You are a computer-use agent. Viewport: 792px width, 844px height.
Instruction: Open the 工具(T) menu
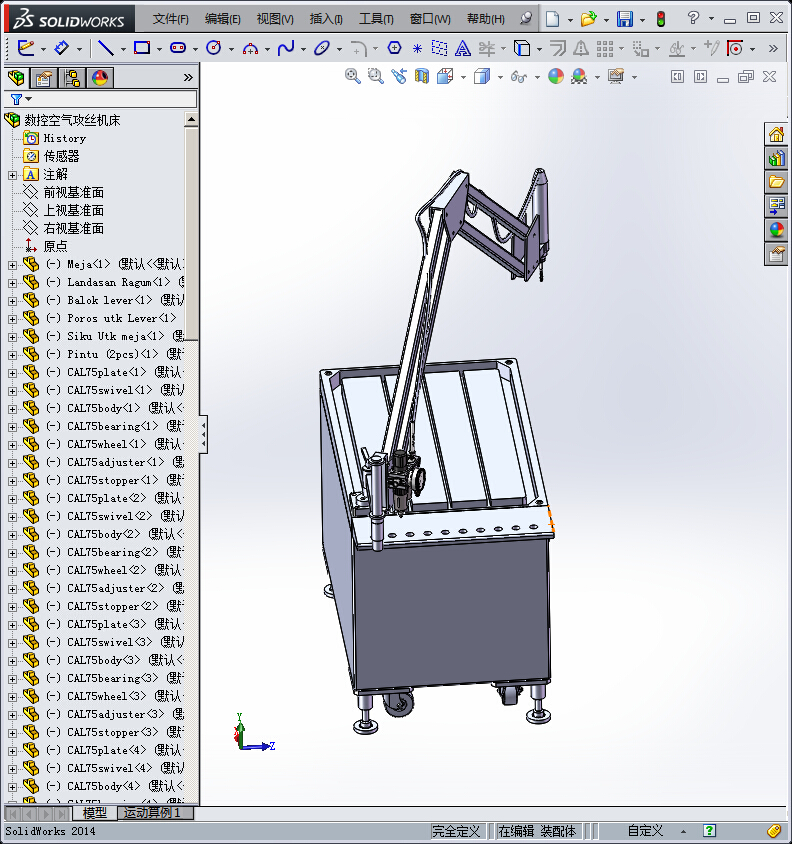pos(376,19)
